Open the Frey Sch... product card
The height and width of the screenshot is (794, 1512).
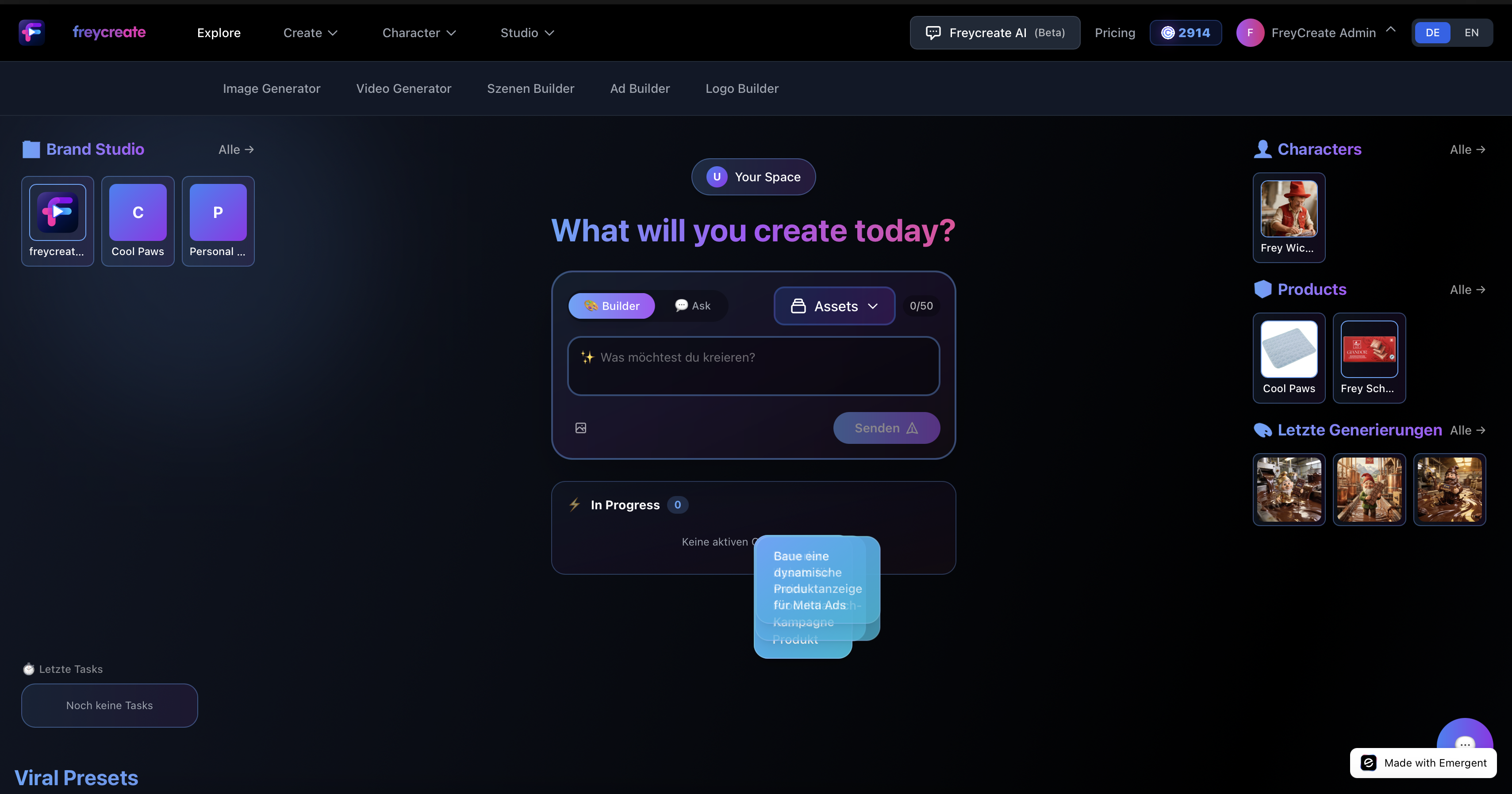[1370, 358]
